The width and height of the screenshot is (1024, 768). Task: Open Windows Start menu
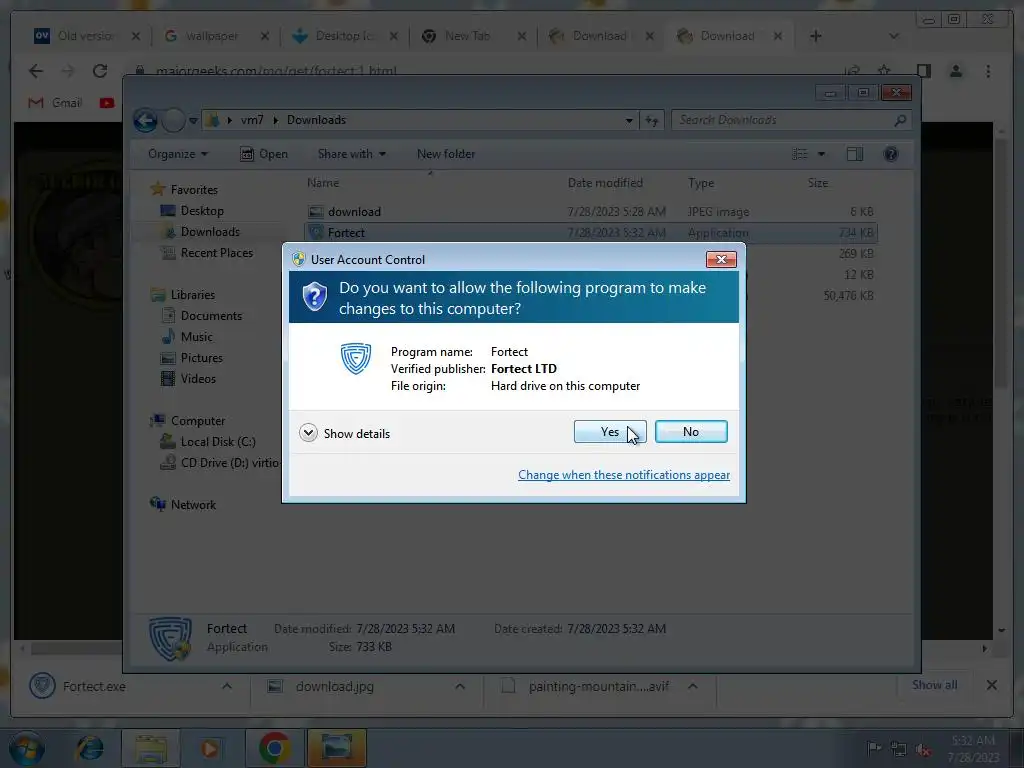26,748
